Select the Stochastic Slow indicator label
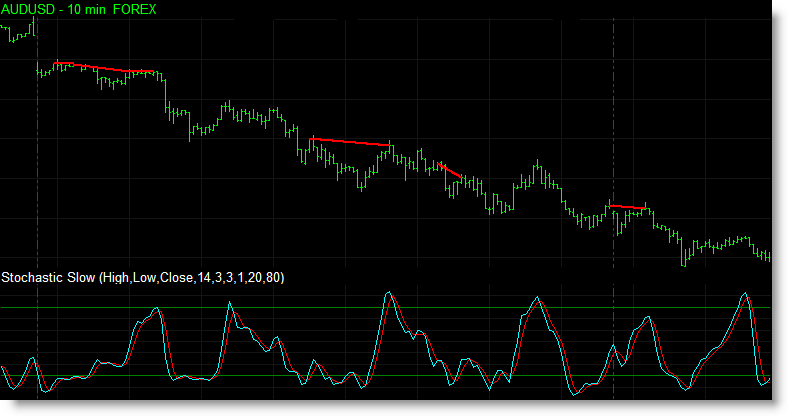Screen dimensions: 788x416 (143, 277)
